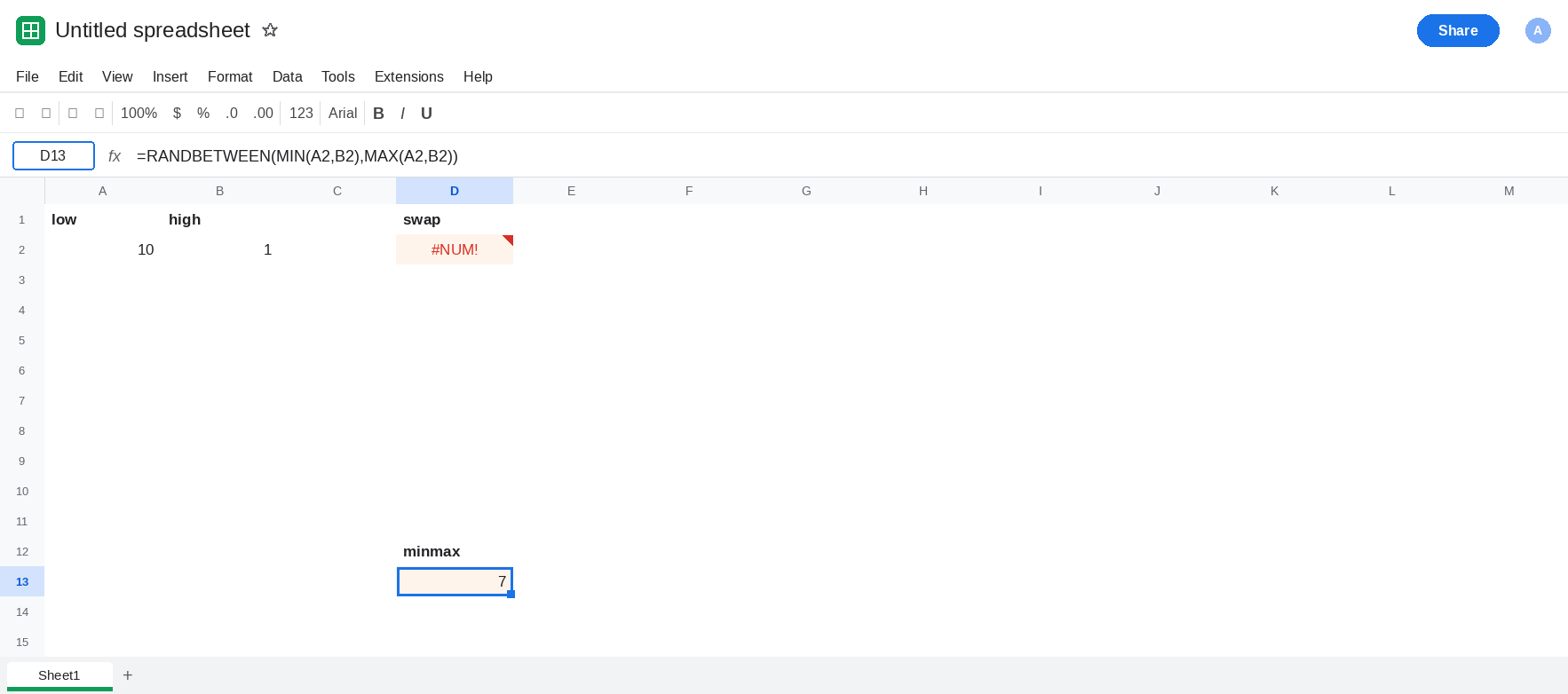Apply percent format with the % button
This screenshot has height=694, width=1568.
click(x=203, y=114)
